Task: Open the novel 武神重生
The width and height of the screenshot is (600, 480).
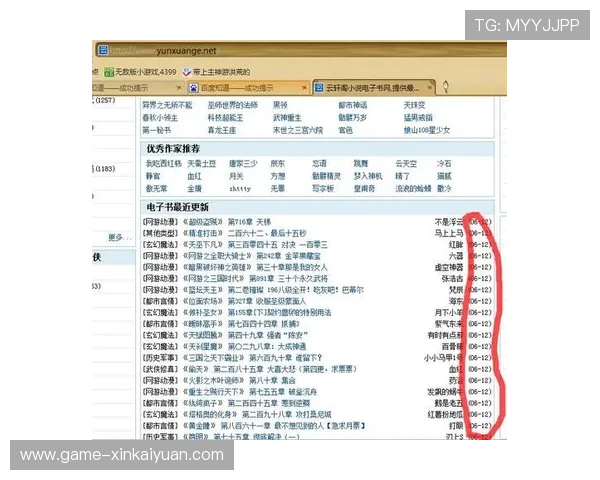Action: (x=287, y=118)
